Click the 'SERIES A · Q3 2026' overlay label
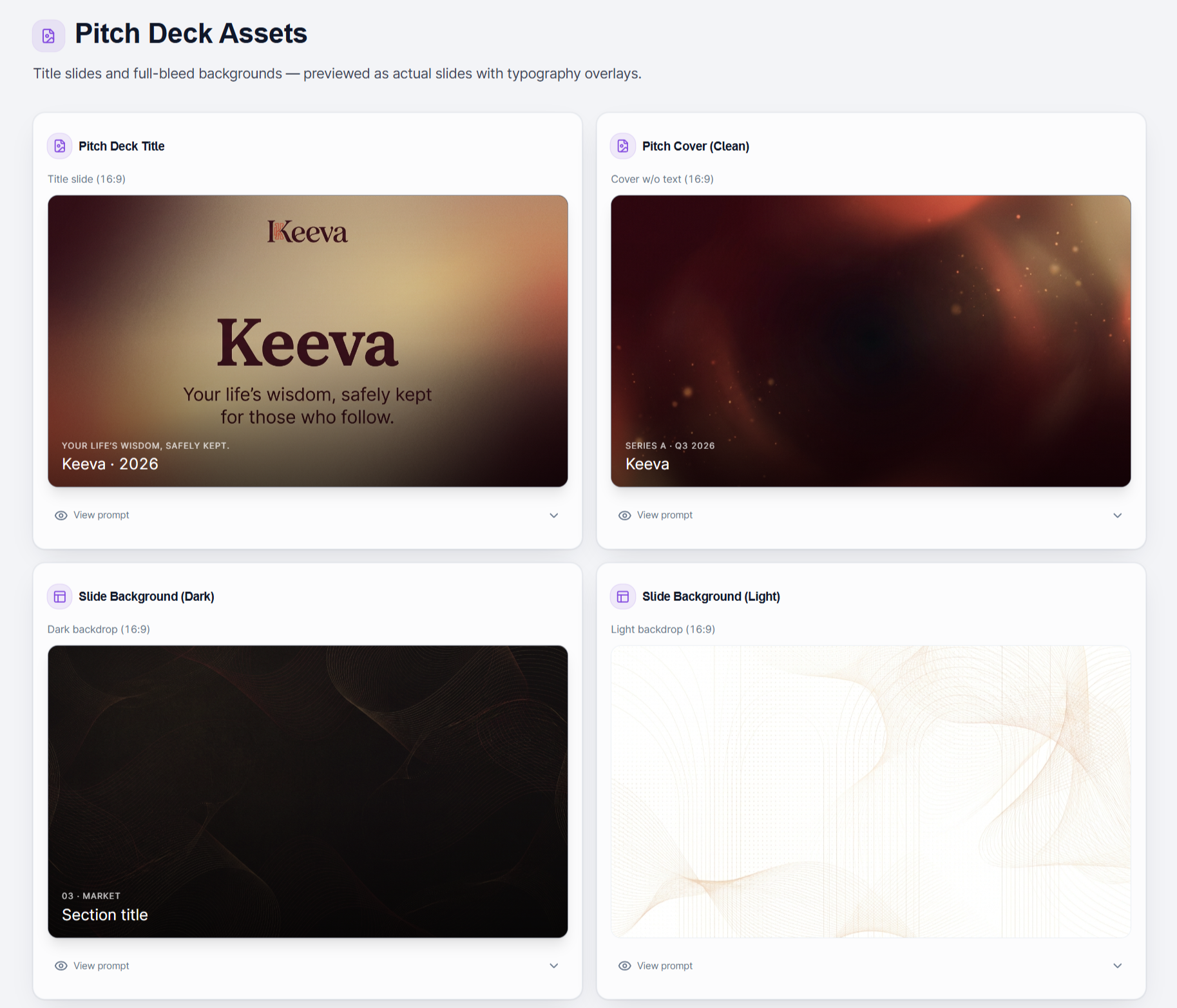The width and height of the screenshot is (1177, 1008). [x=670, y=446]
